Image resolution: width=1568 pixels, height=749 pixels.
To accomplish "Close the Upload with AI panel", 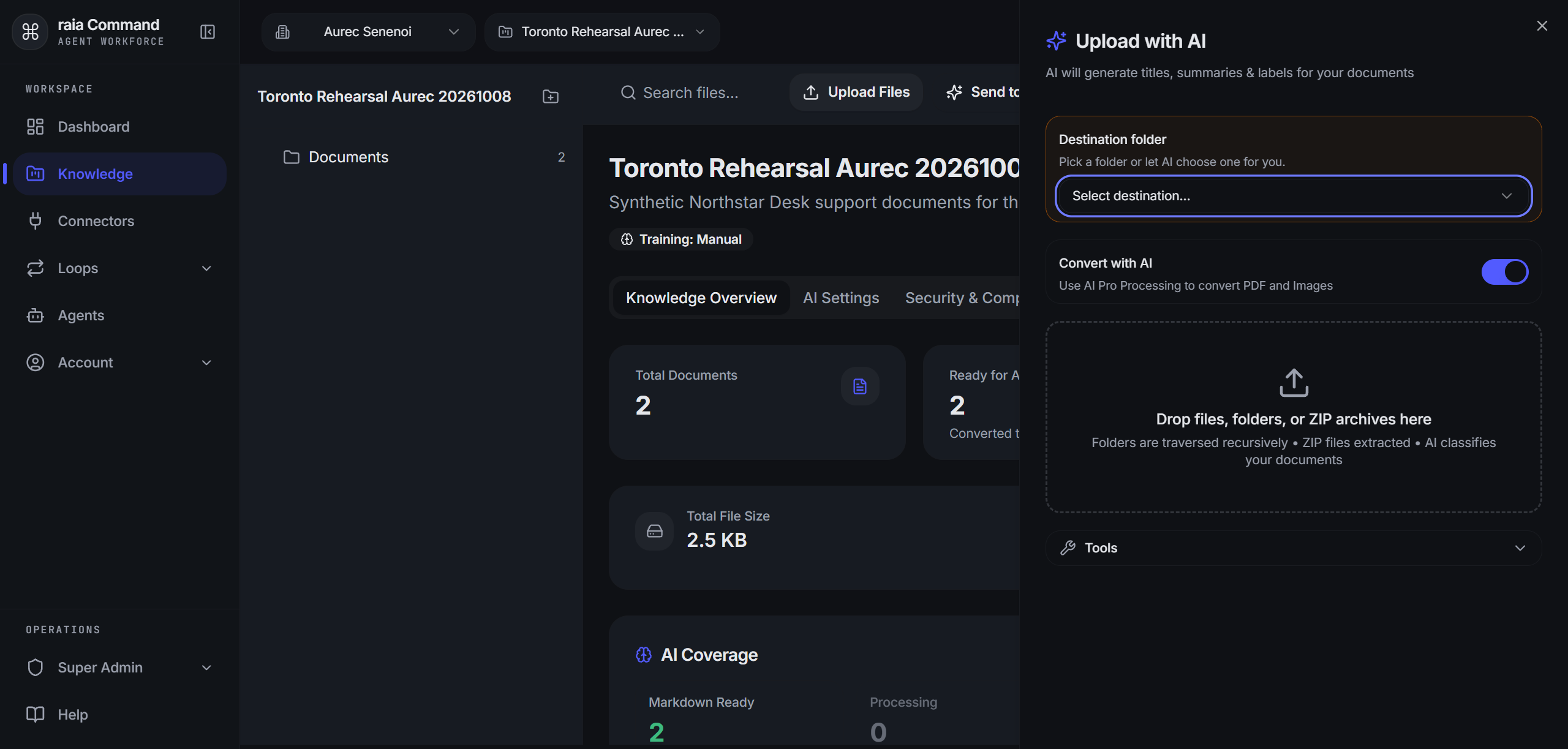I will [1542, 26].
